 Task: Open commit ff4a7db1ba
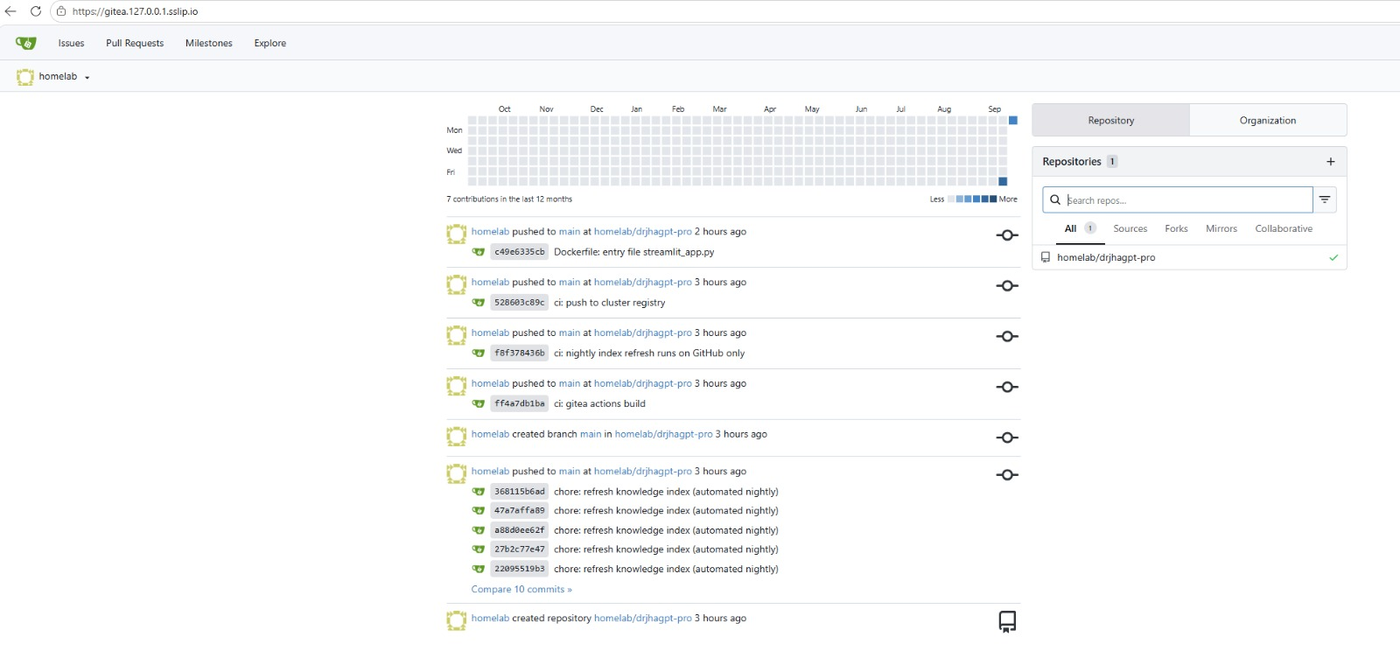(519, 404)
